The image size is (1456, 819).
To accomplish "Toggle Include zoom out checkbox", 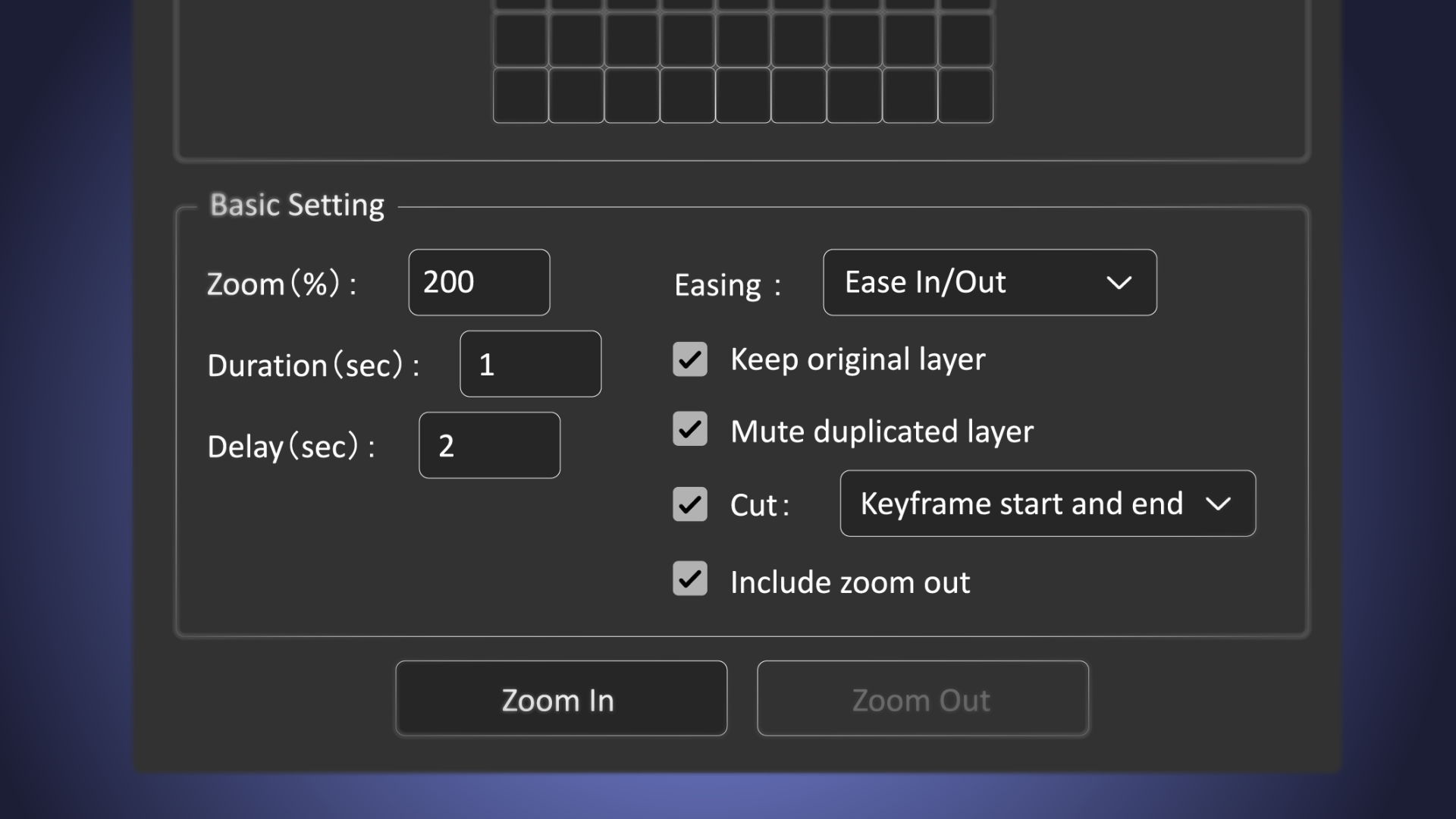I will pos(689,579).
